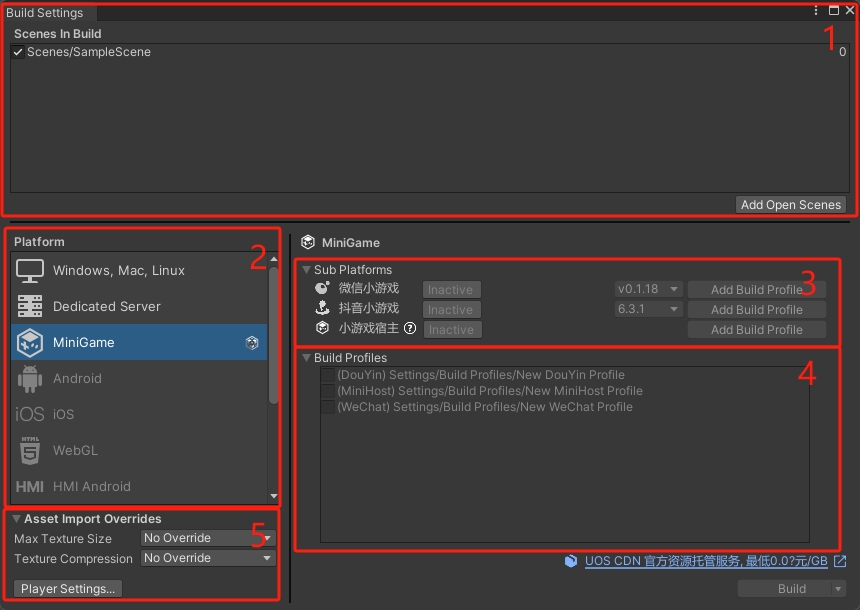
Task: Select the Windows, Mac, Linux platform icon
Action: 30,271
